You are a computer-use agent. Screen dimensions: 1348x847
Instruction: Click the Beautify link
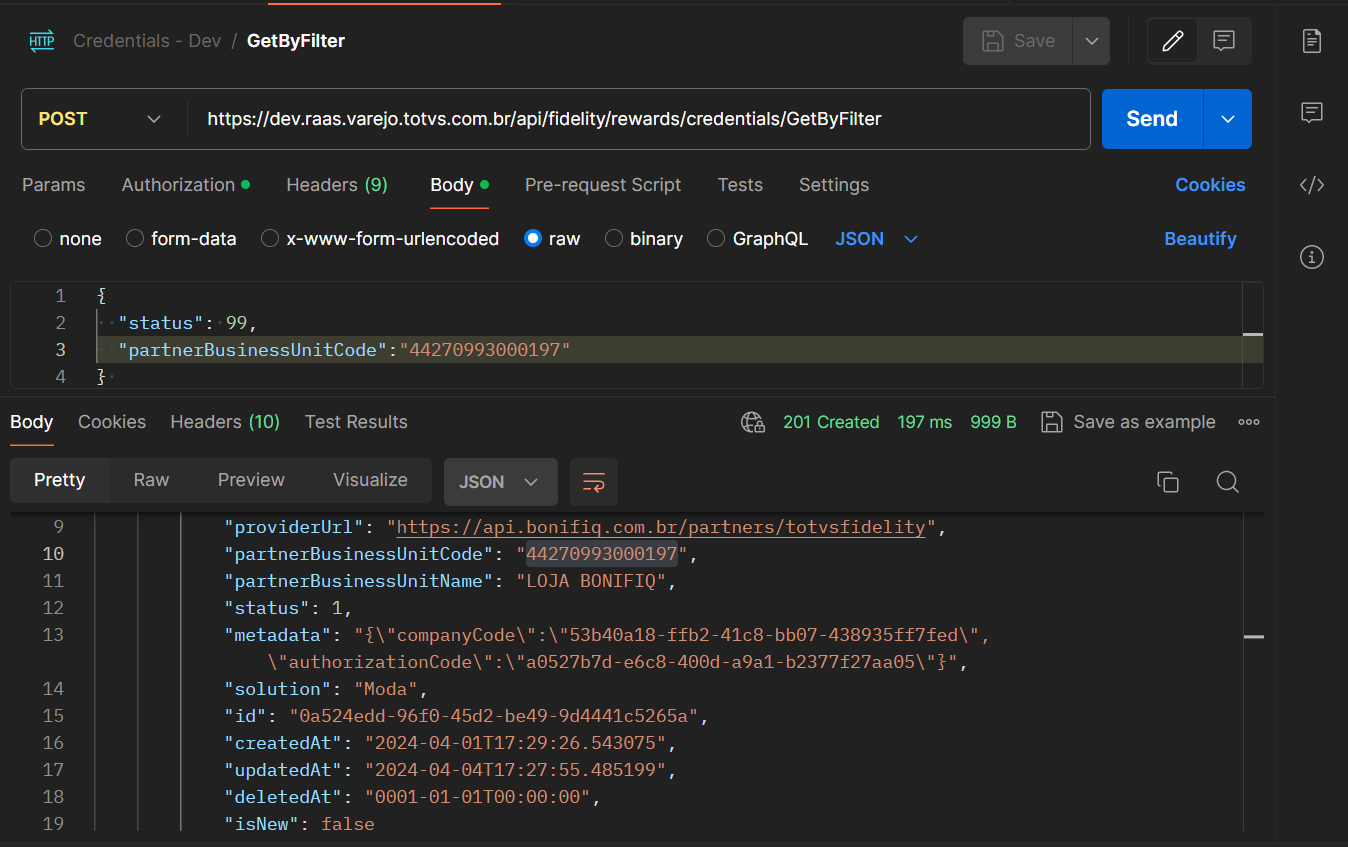coord(1200,239)
